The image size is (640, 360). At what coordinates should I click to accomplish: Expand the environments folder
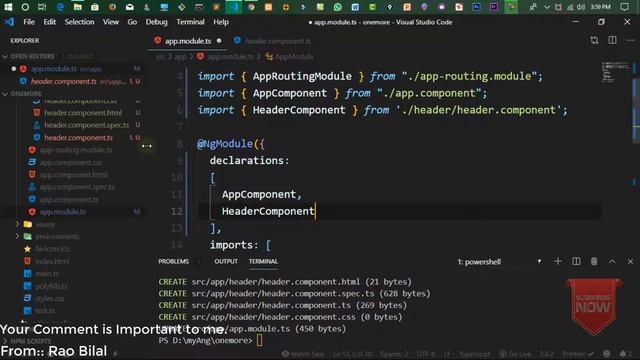click(x=57, y=237)
